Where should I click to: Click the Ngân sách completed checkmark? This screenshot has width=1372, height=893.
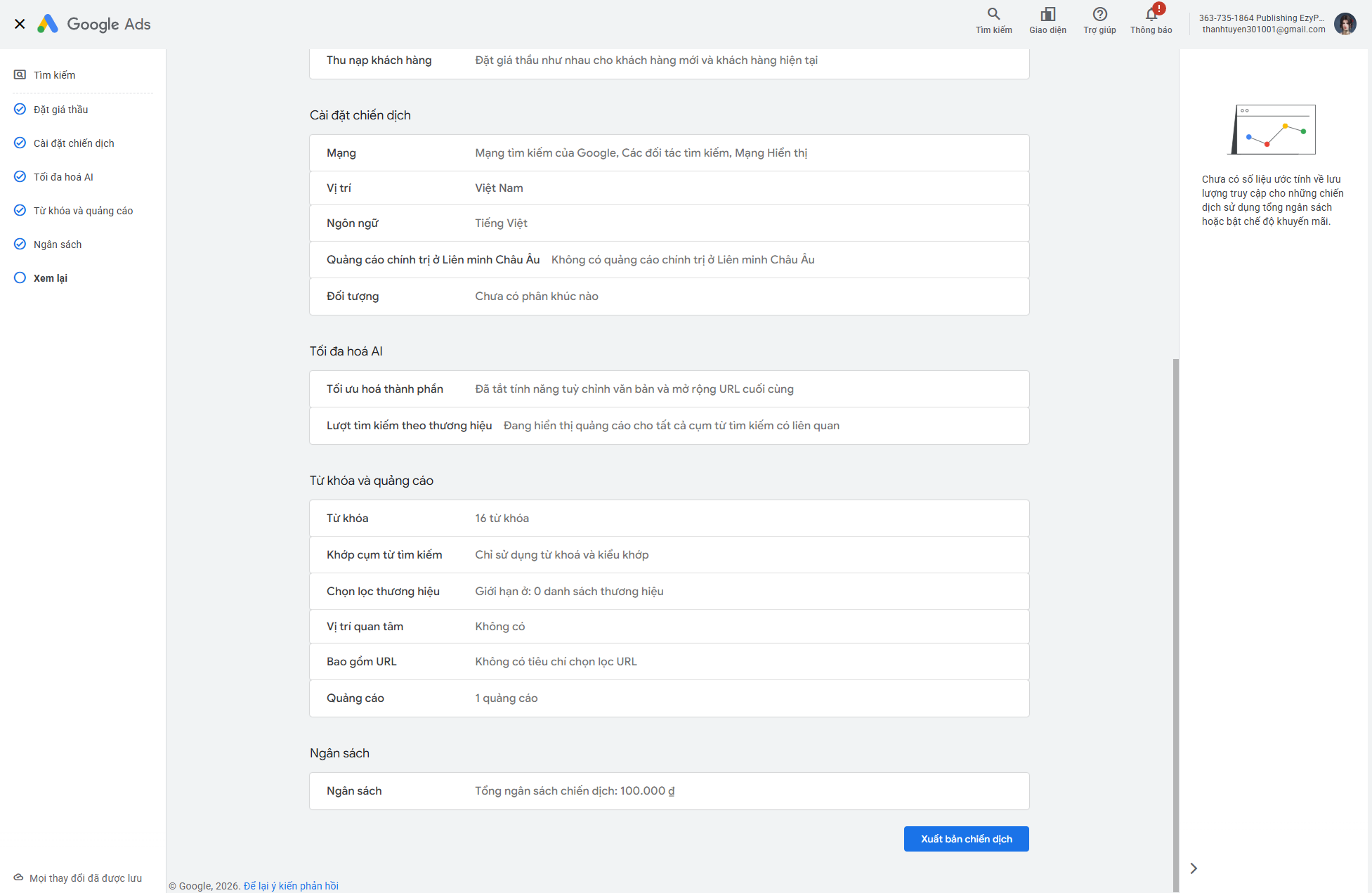pos(20,244)
